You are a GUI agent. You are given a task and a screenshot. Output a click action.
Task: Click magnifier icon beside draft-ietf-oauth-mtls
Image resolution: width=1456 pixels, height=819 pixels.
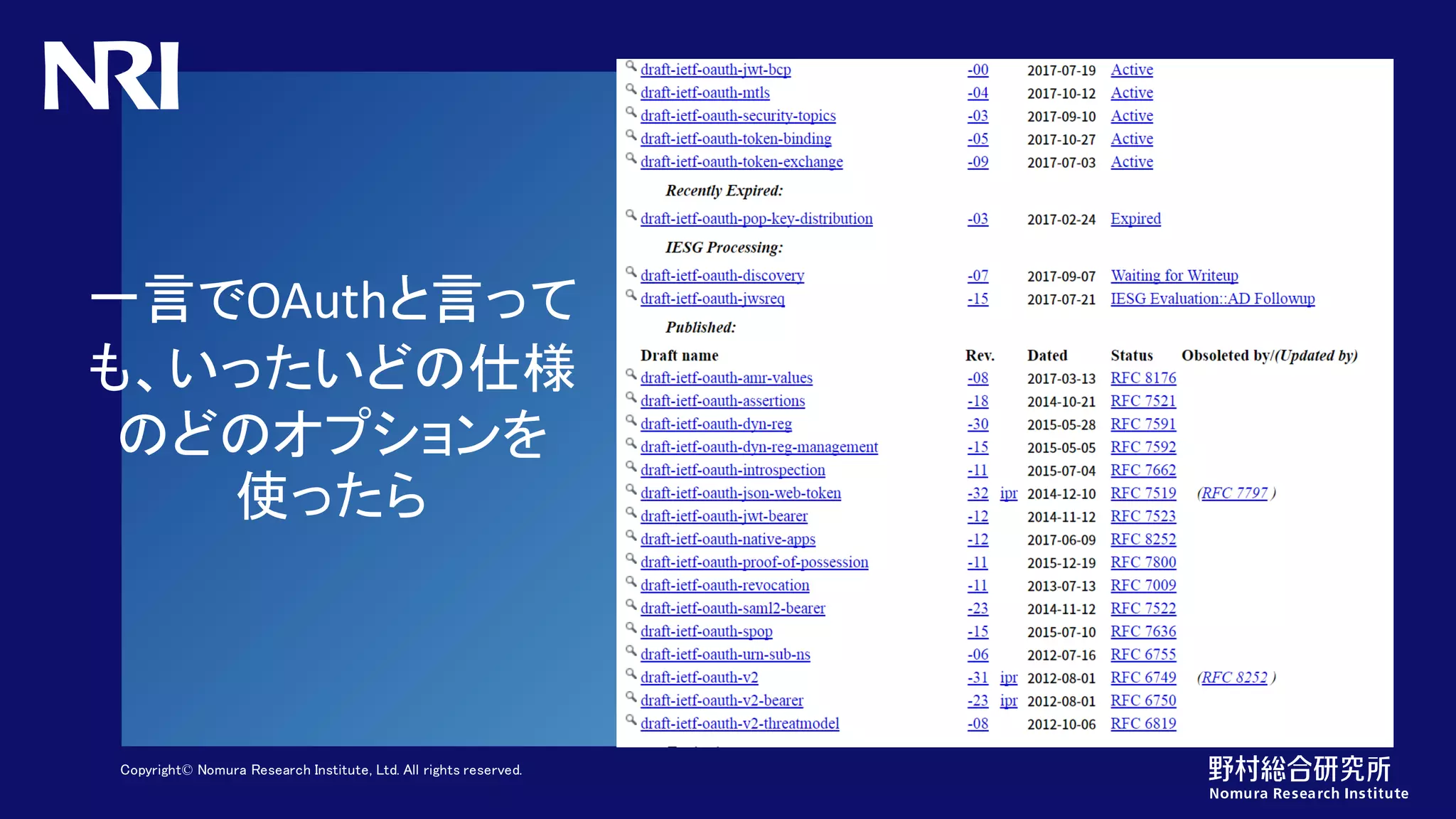click(x=631, y=89)
